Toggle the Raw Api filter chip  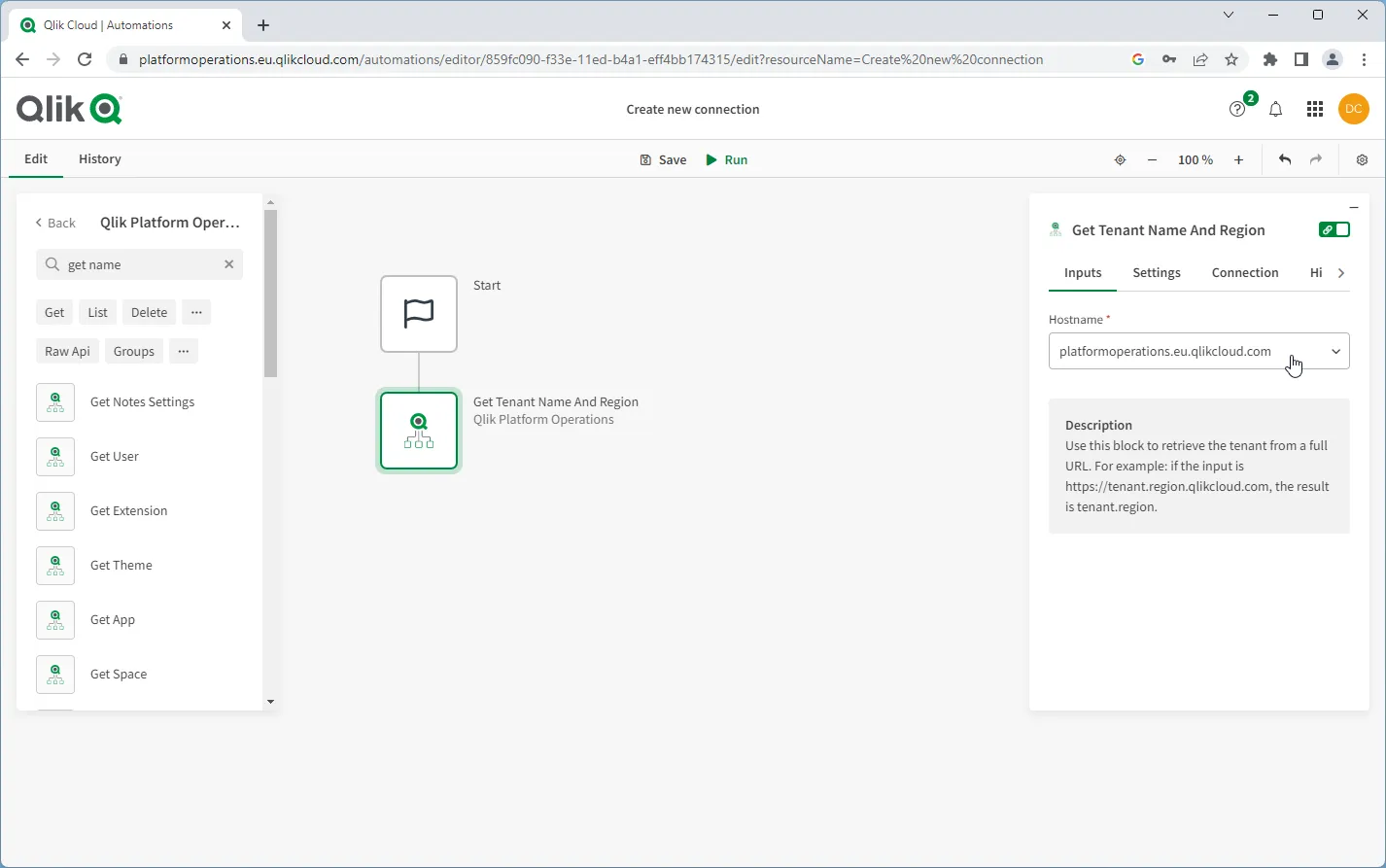(66, 351)
